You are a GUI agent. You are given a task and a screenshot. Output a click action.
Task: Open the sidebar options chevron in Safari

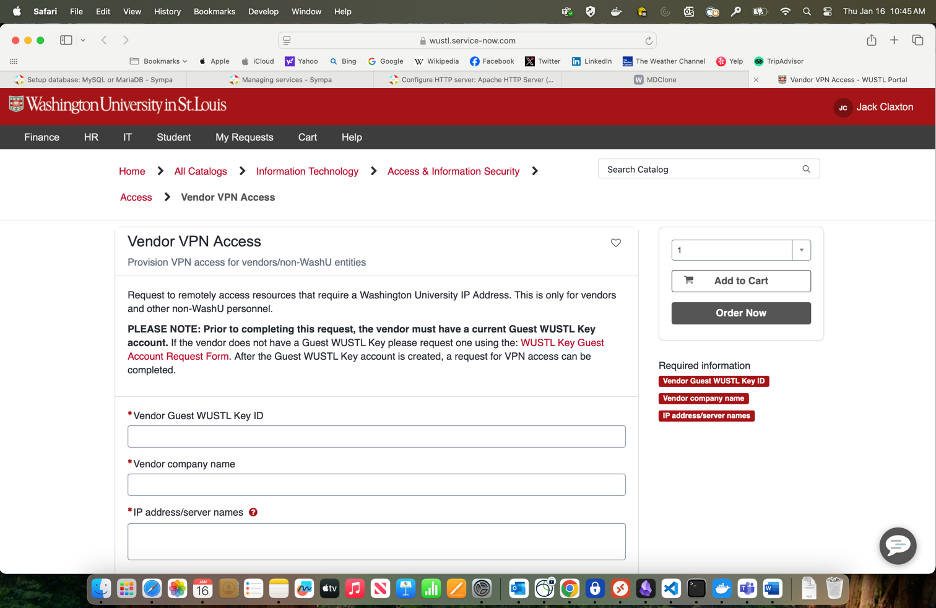pyautogui.click(x=83, y=40)
